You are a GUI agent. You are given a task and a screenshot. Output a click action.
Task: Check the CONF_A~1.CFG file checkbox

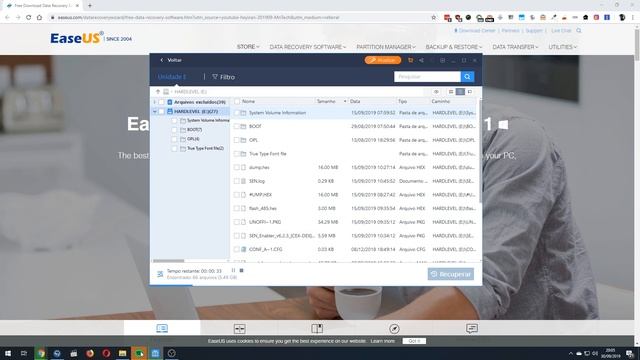(x=237, y=249)
